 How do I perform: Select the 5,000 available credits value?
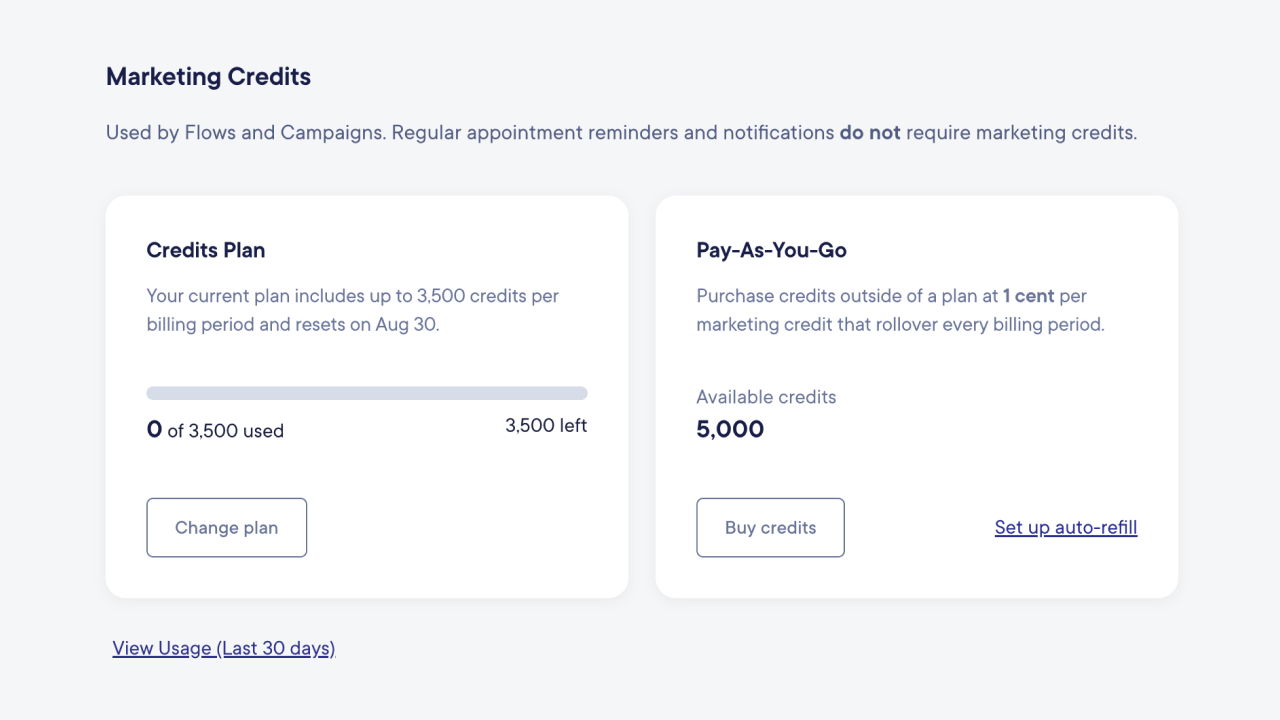(730, 429)
